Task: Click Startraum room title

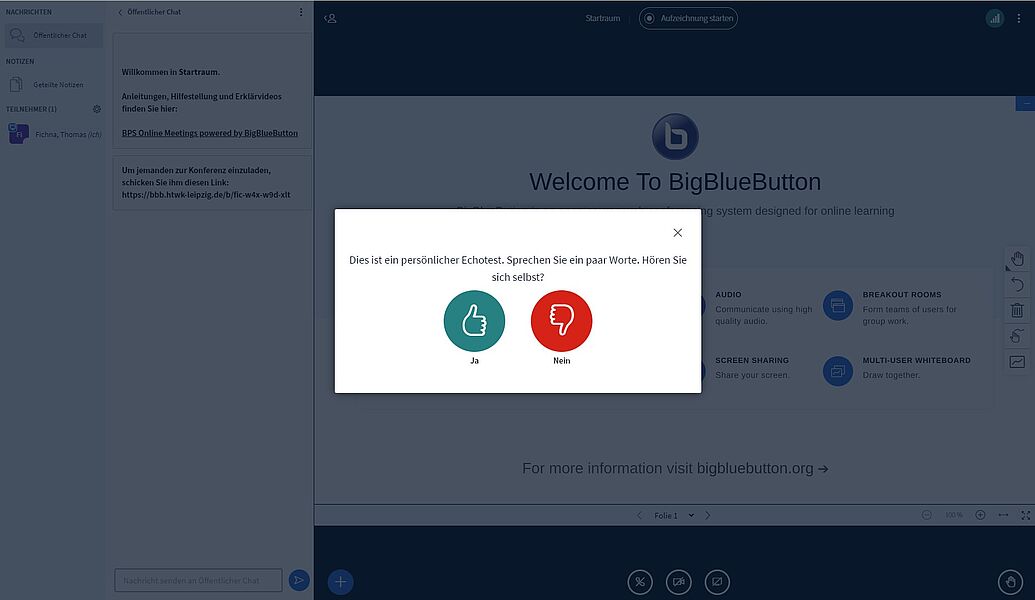Action: click(603, 18)
